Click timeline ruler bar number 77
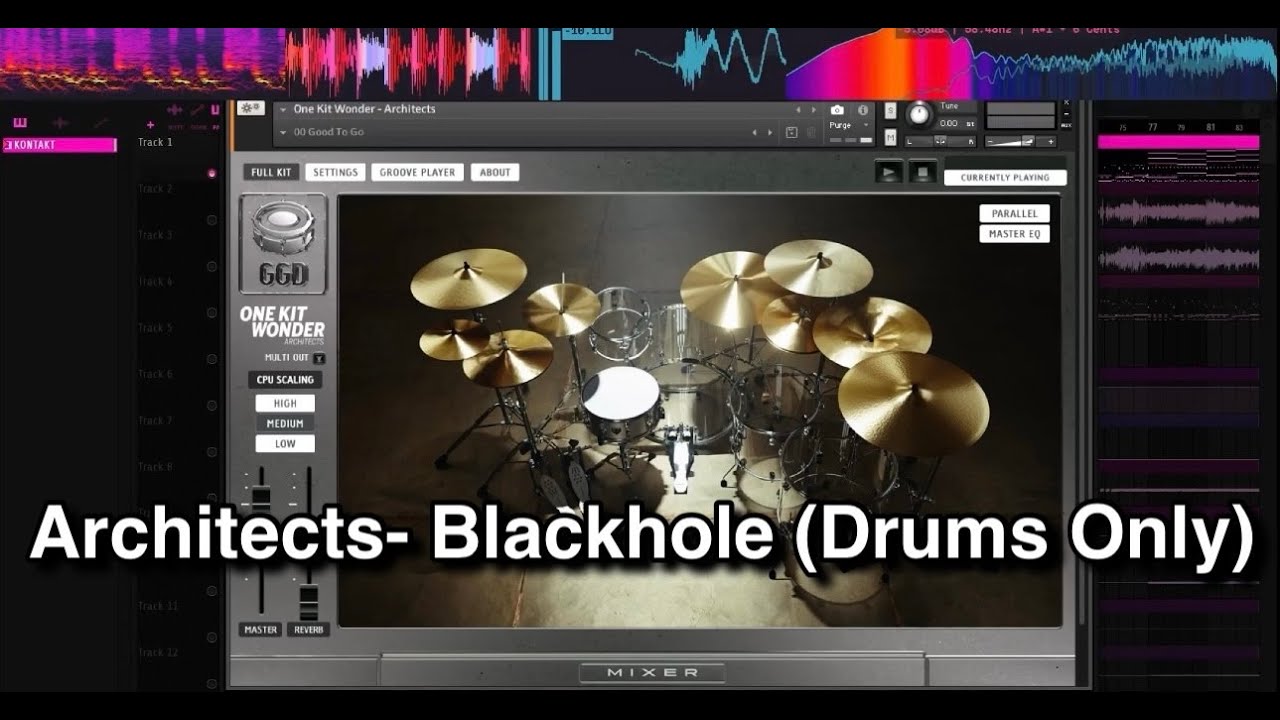 click(x=1152, y=127)
